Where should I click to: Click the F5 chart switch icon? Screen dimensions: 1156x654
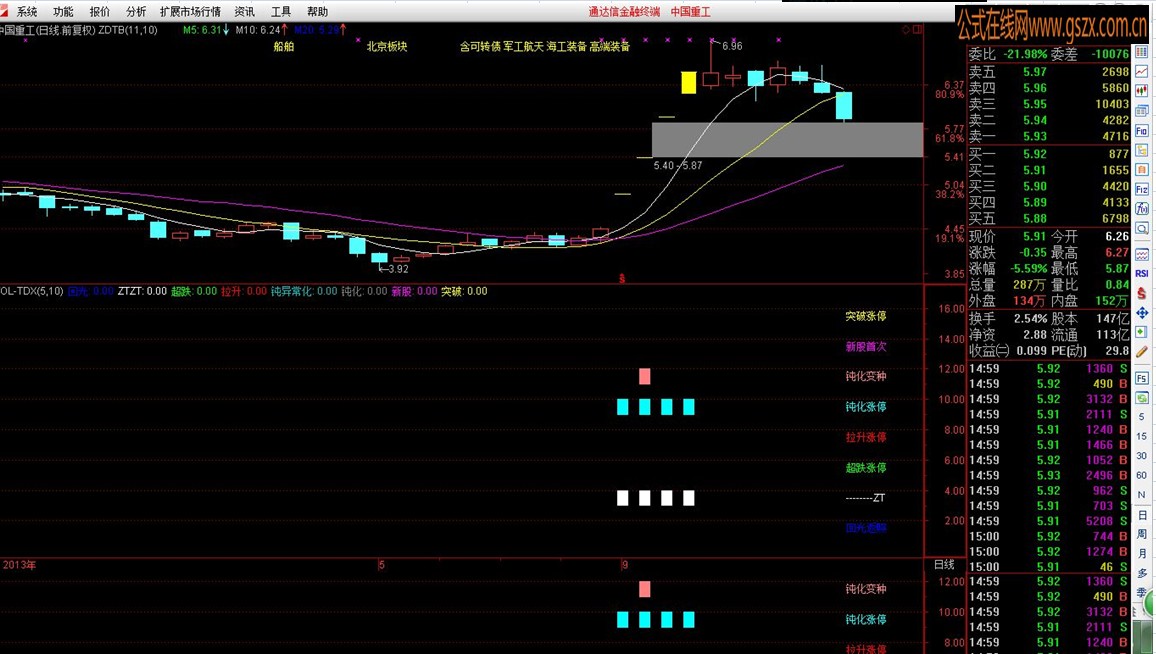click(1141, 378)
